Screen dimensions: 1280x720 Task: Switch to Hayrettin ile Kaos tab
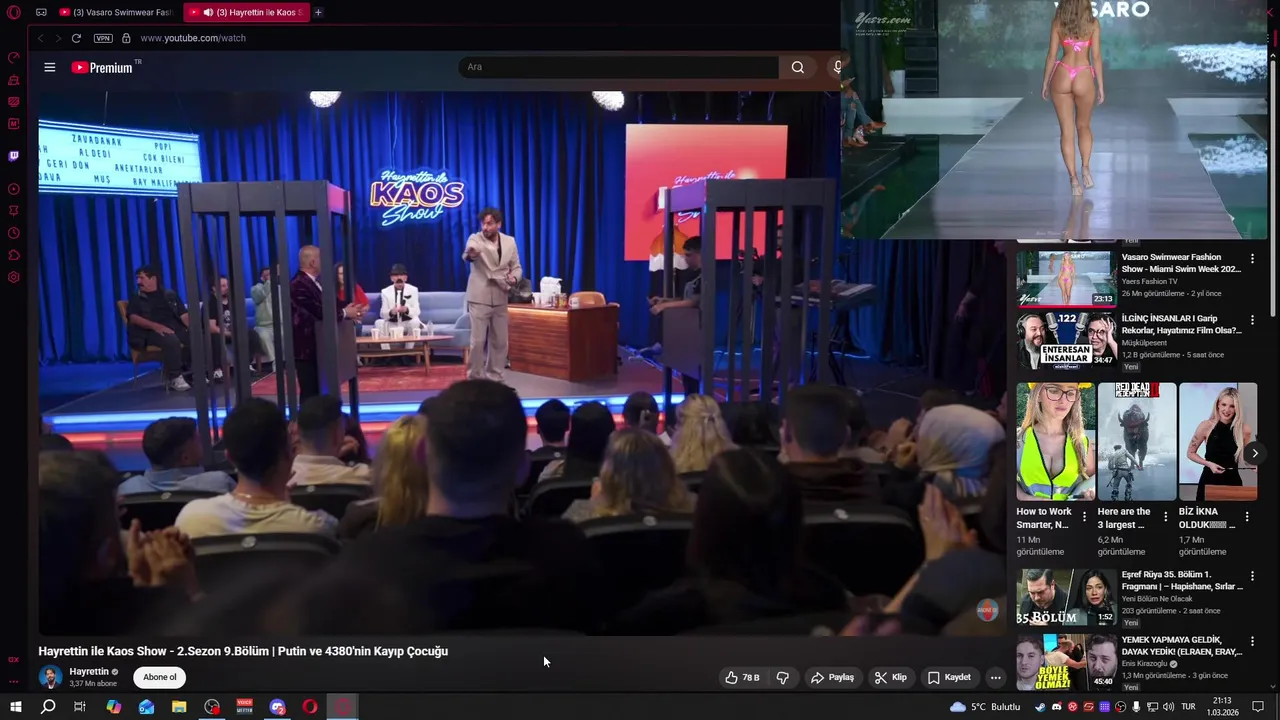pyautogui.click(x=245, y=12)
